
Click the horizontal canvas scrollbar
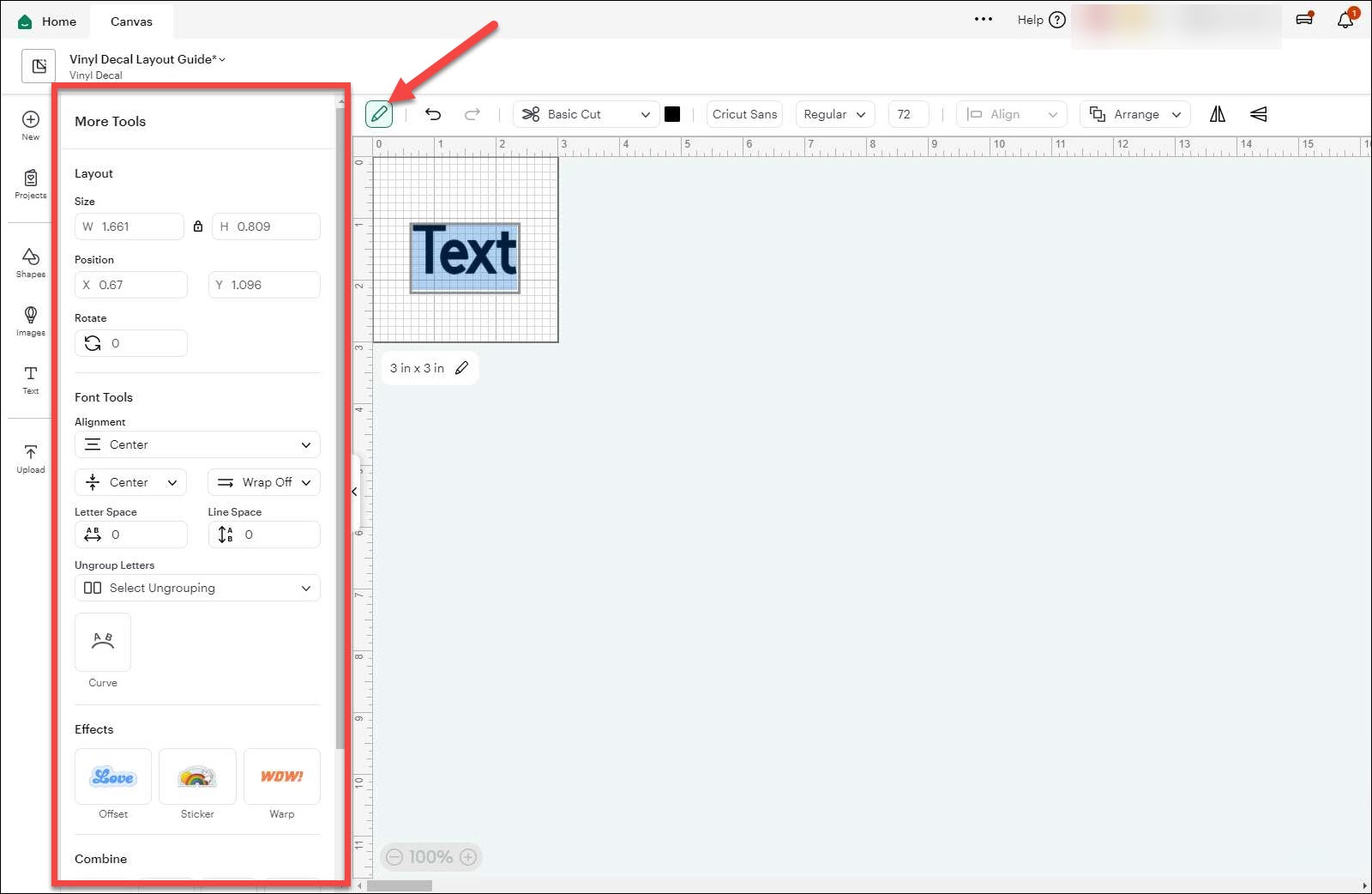coord(400,885)
